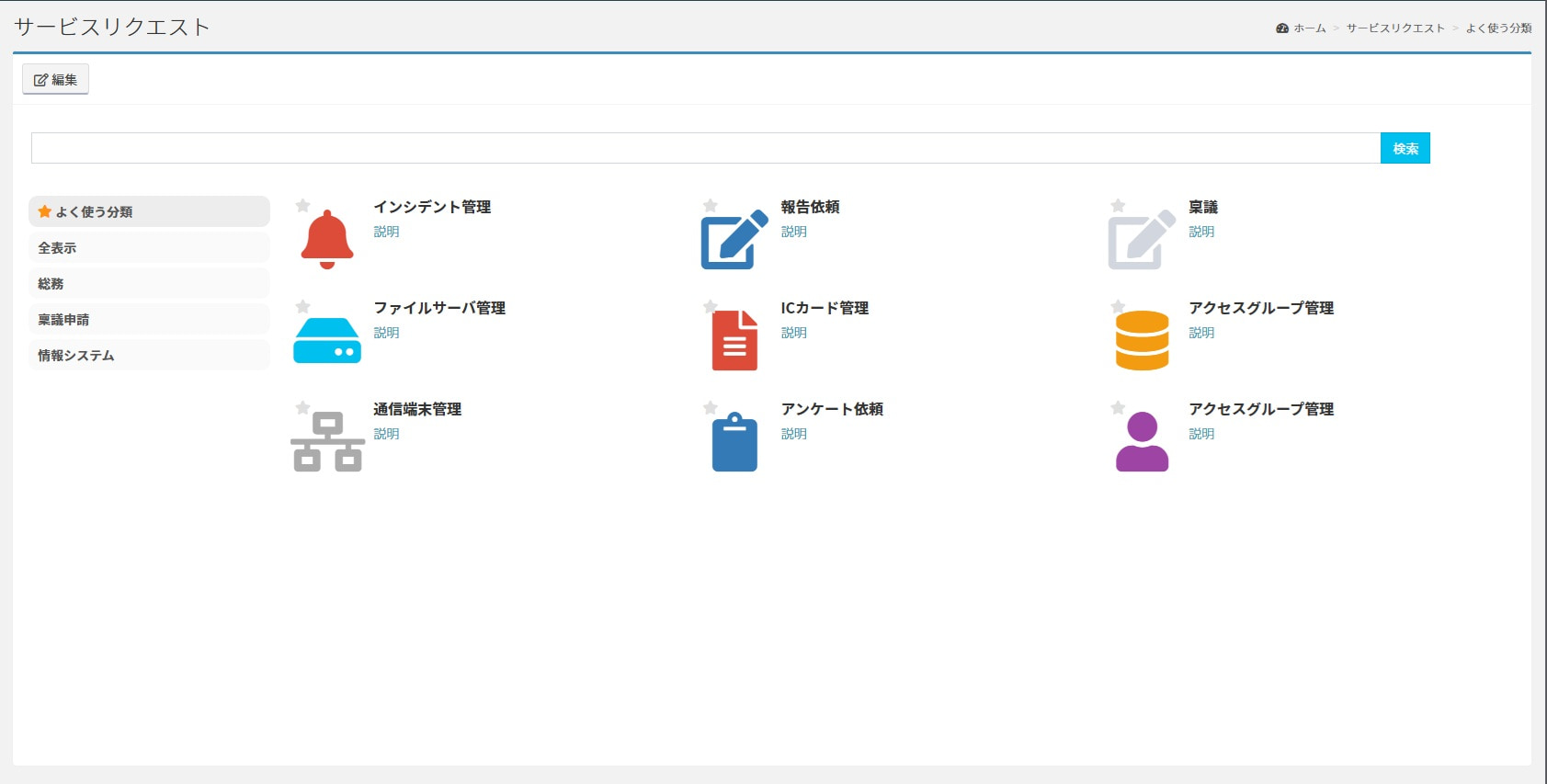Focus the service request search field
The height and width of the screenshot is (784, 1547).
705,148
